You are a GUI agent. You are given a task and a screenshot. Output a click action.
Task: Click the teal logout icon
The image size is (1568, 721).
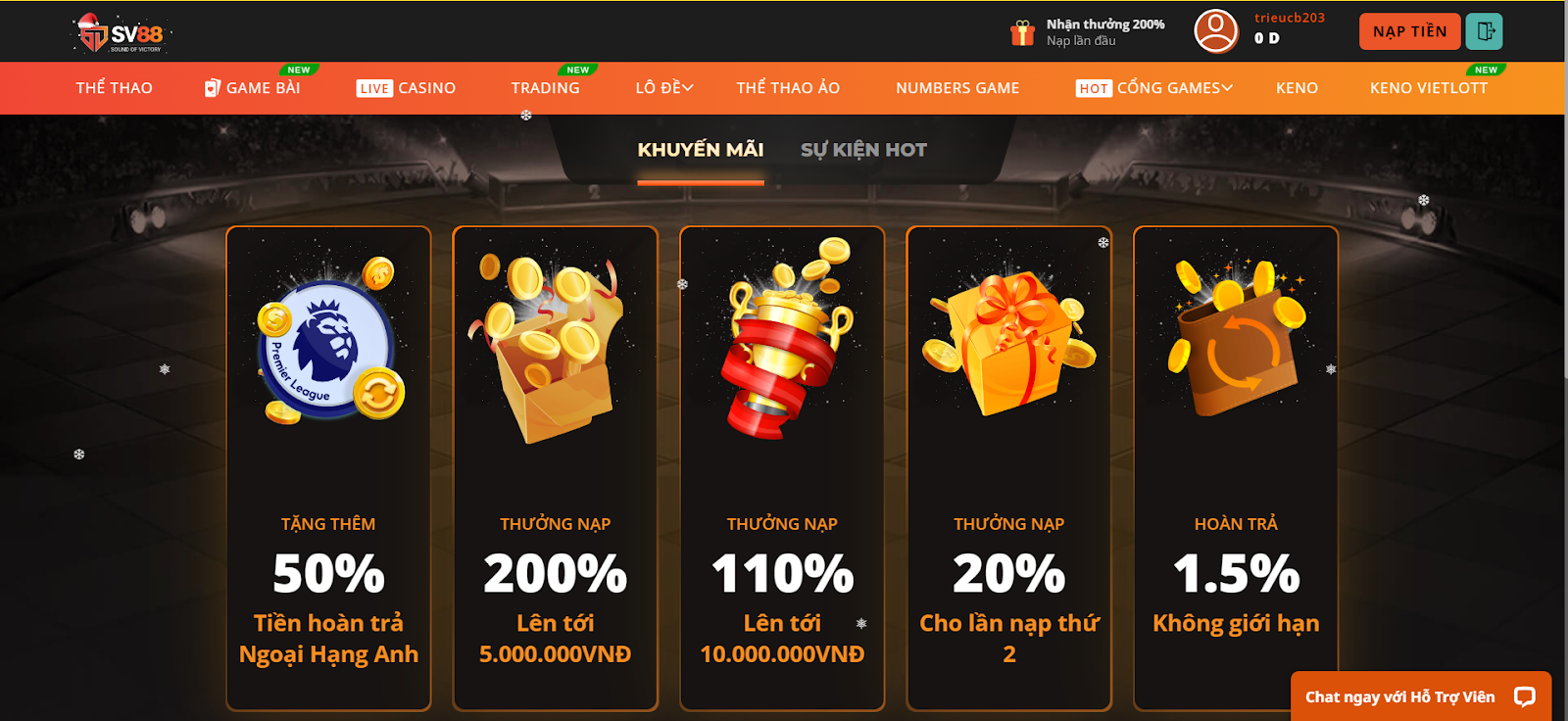(1485, 31)
